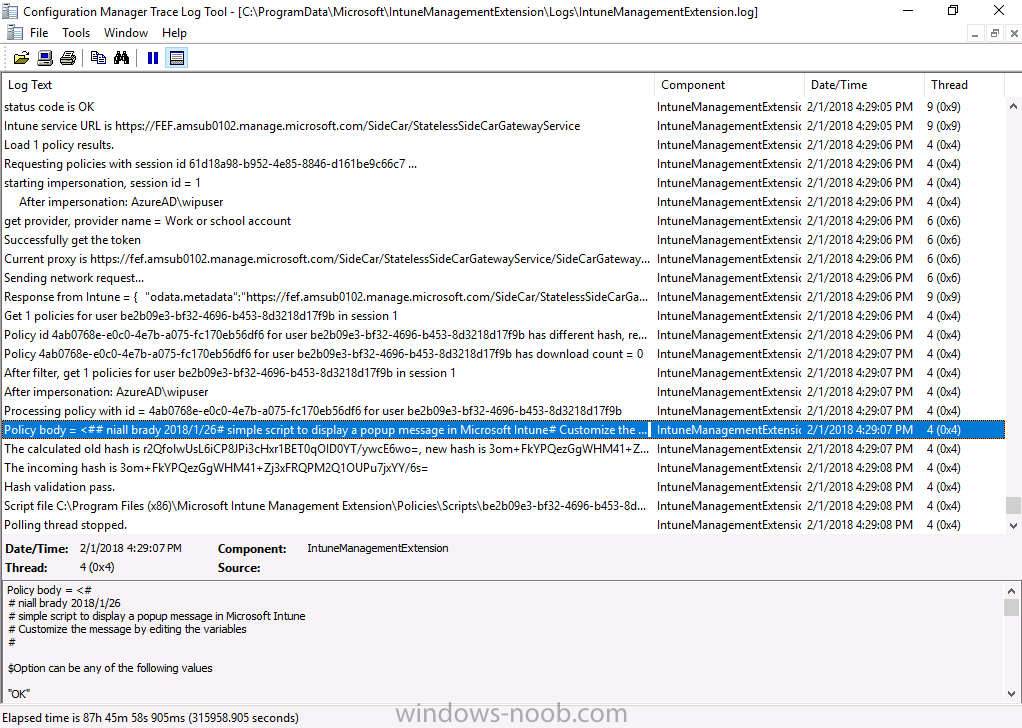Restore the inner log document window
The image size is (1022, 728).
click(x=995, y=33)
